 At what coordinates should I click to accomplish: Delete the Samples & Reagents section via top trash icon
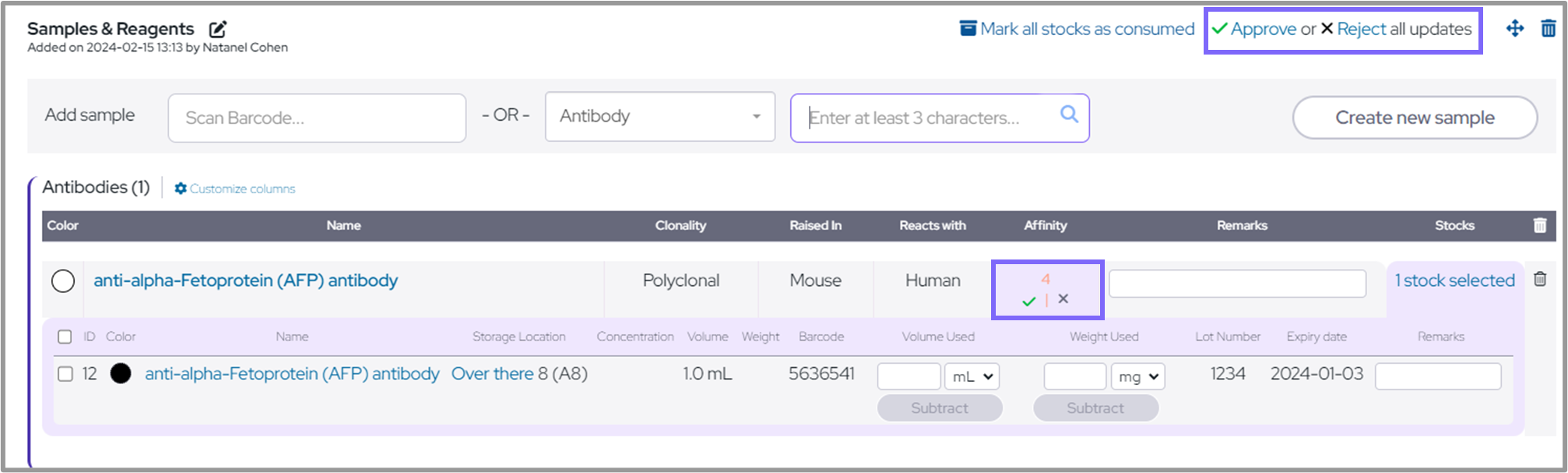point(1548,29)
